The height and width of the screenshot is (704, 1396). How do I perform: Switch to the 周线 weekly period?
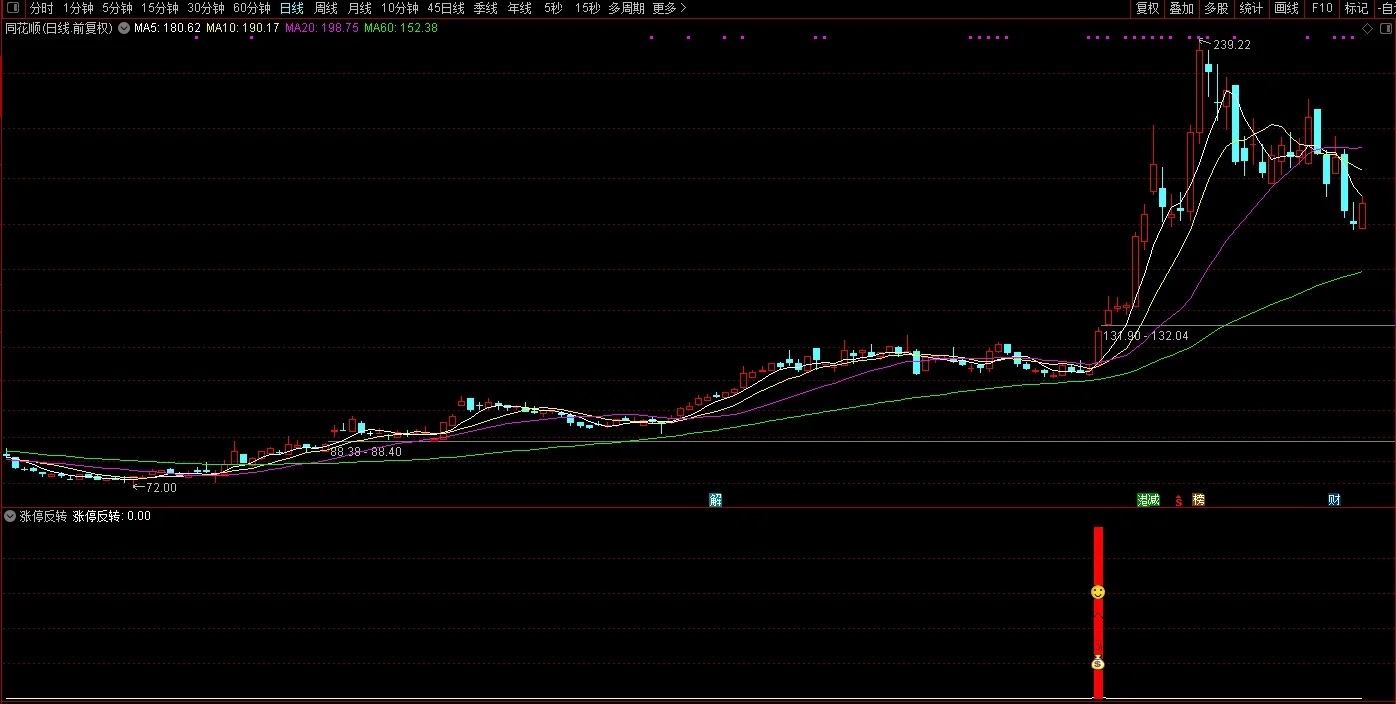pyautogui.click(x=326, y=8)
